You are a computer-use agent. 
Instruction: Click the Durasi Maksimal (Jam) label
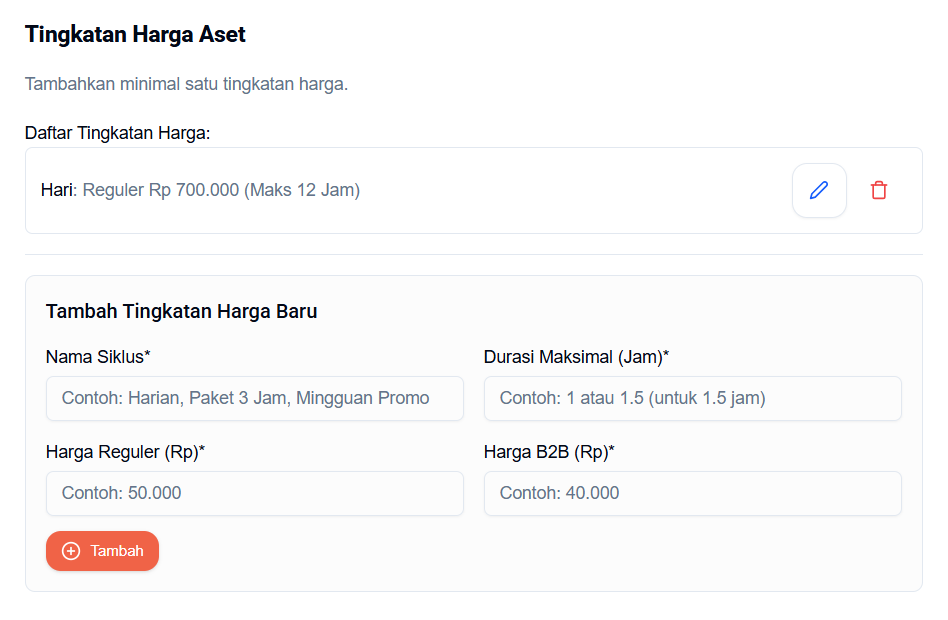576,357
